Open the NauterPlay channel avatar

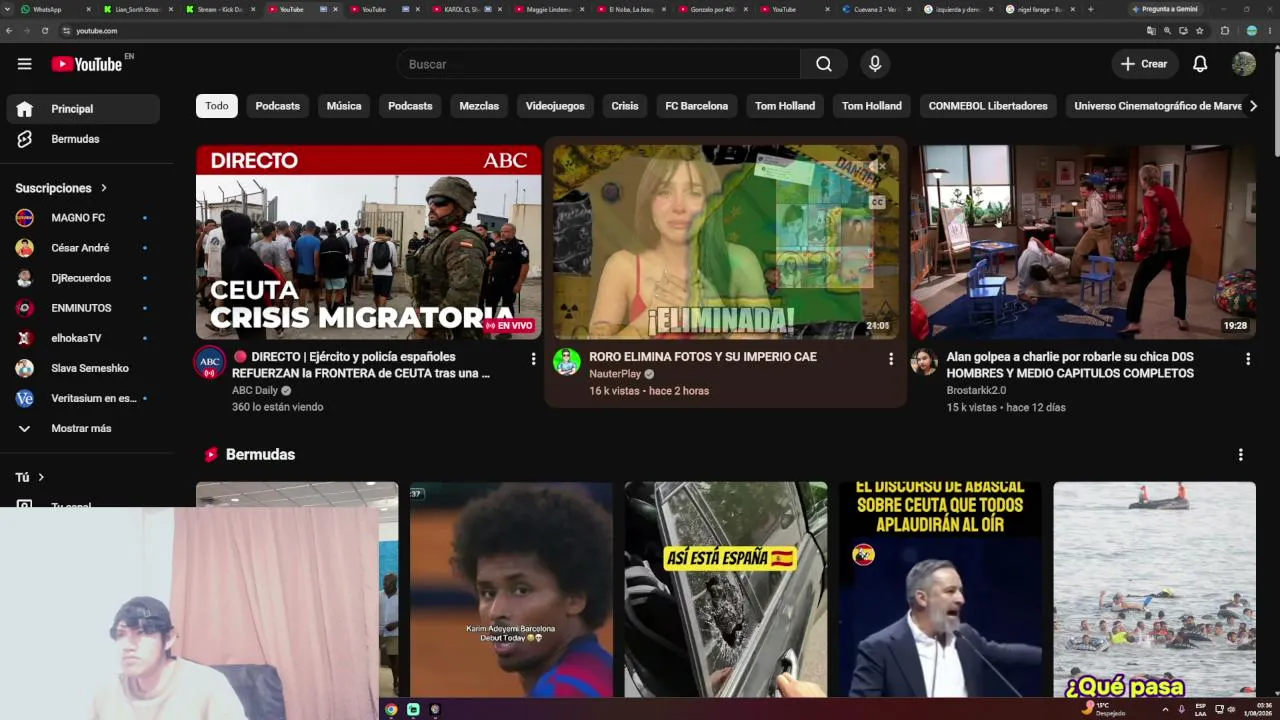point(567,362)
